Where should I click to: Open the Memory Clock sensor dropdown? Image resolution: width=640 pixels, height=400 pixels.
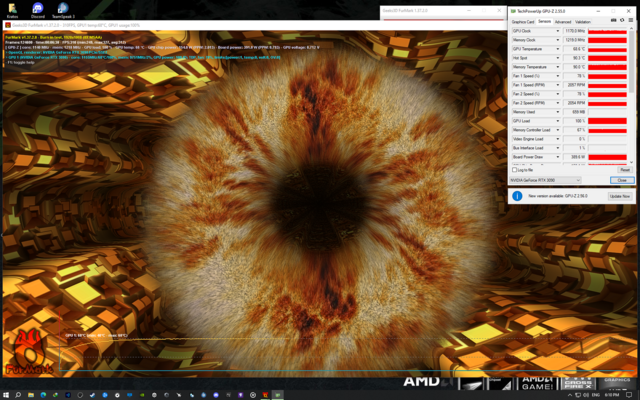558,40
